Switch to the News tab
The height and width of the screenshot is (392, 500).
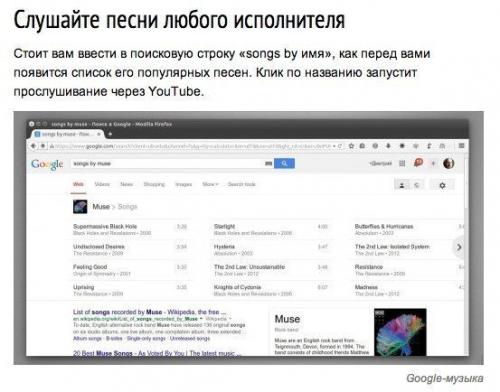tap(126, 184)
